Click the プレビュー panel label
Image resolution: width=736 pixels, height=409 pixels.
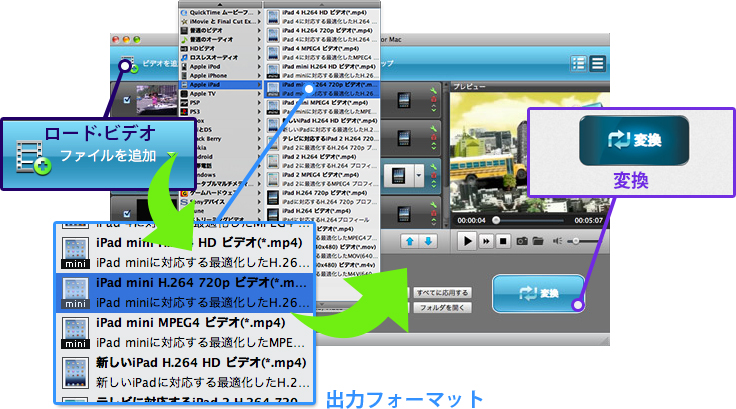pos(469,87)
